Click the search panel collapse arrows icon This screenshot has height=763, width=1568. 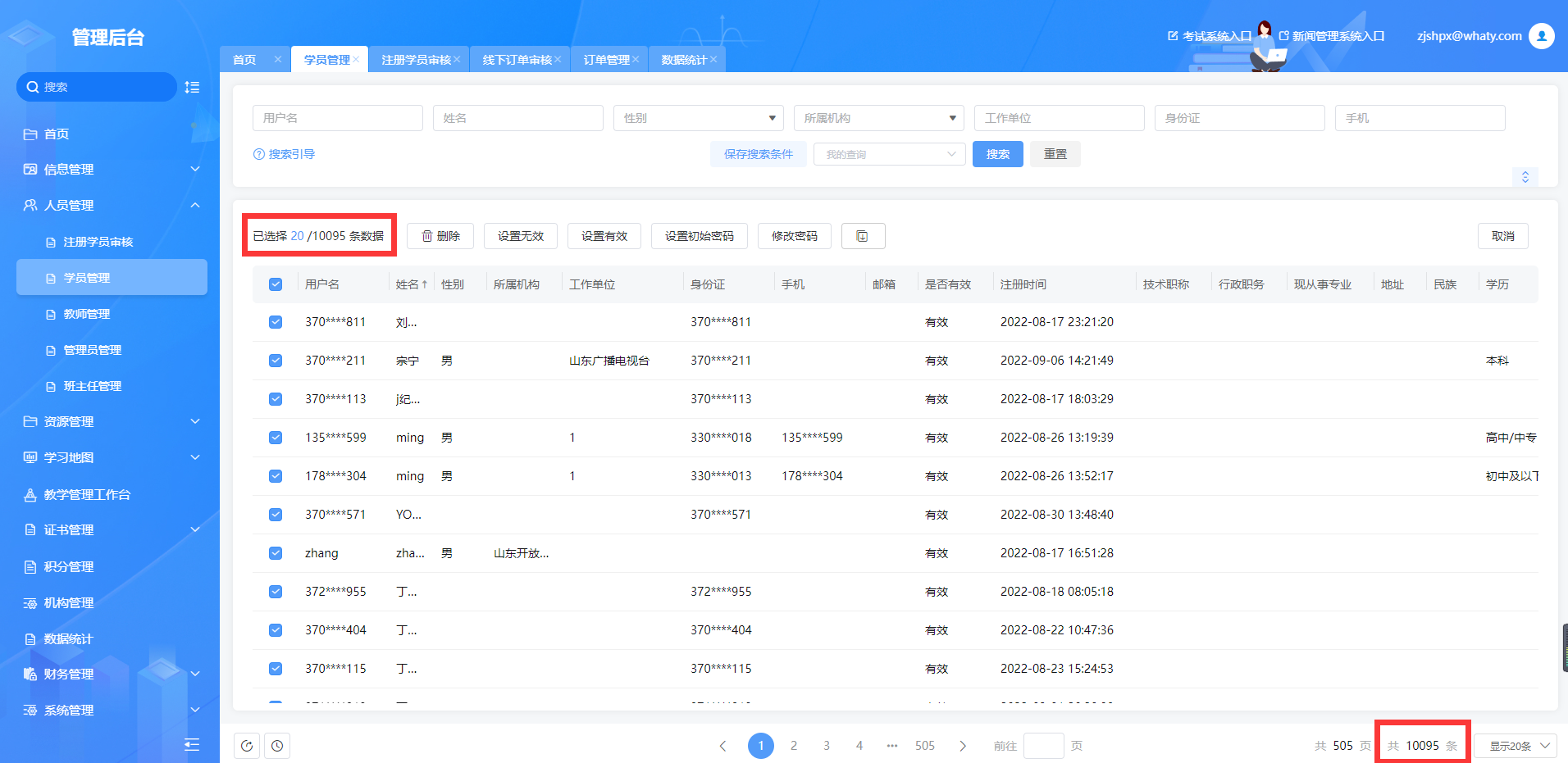pyautogui.click(x=1525, y=177)
